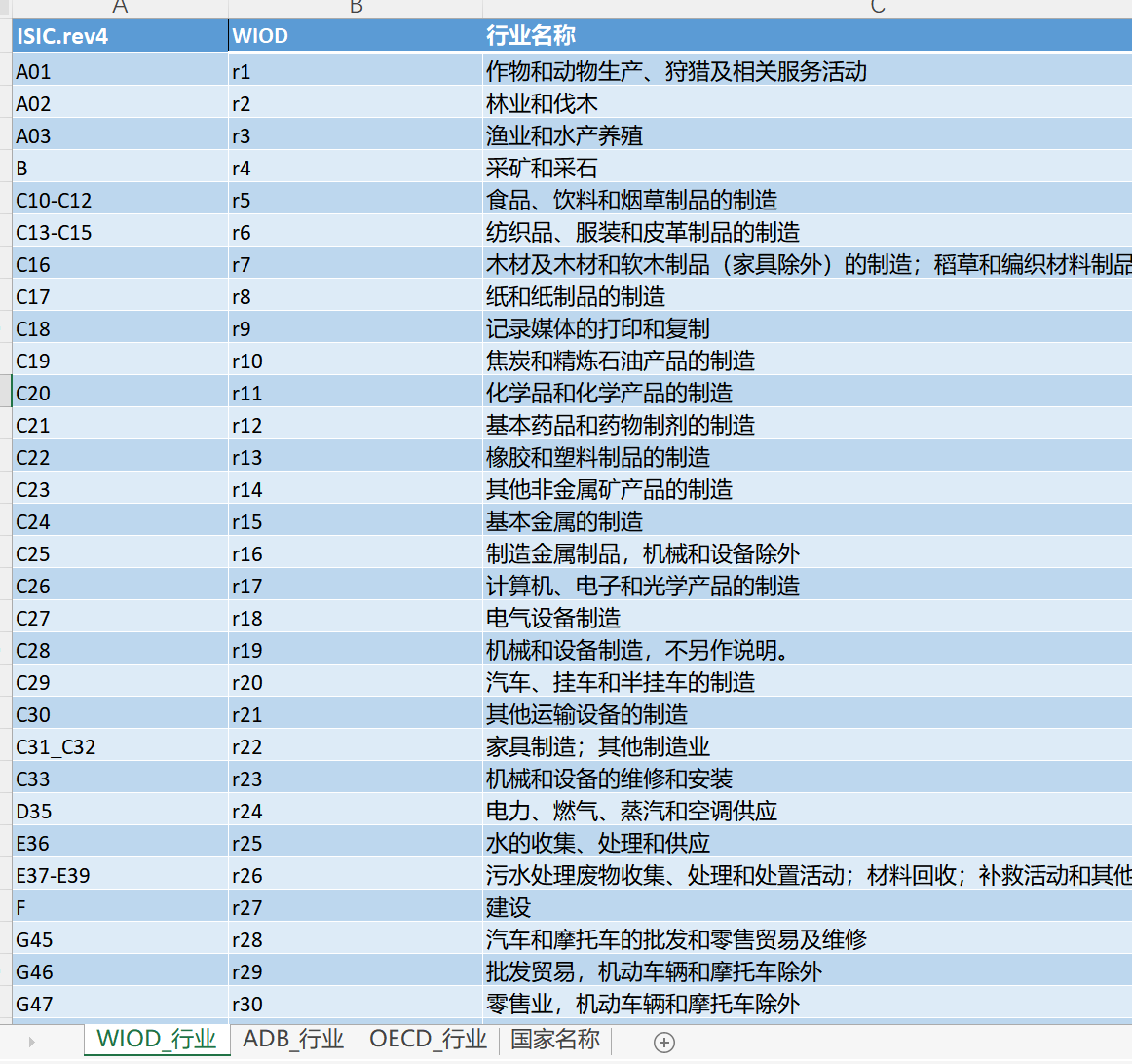
Task: Click cell with value r30
Action: click(x=356, y=1004)
